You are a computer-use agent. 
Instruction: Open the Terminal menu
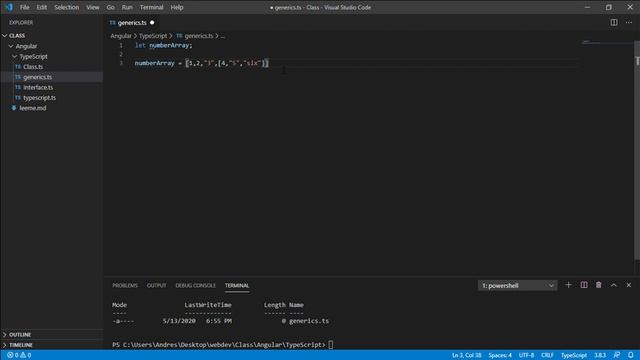click(151, 7)
